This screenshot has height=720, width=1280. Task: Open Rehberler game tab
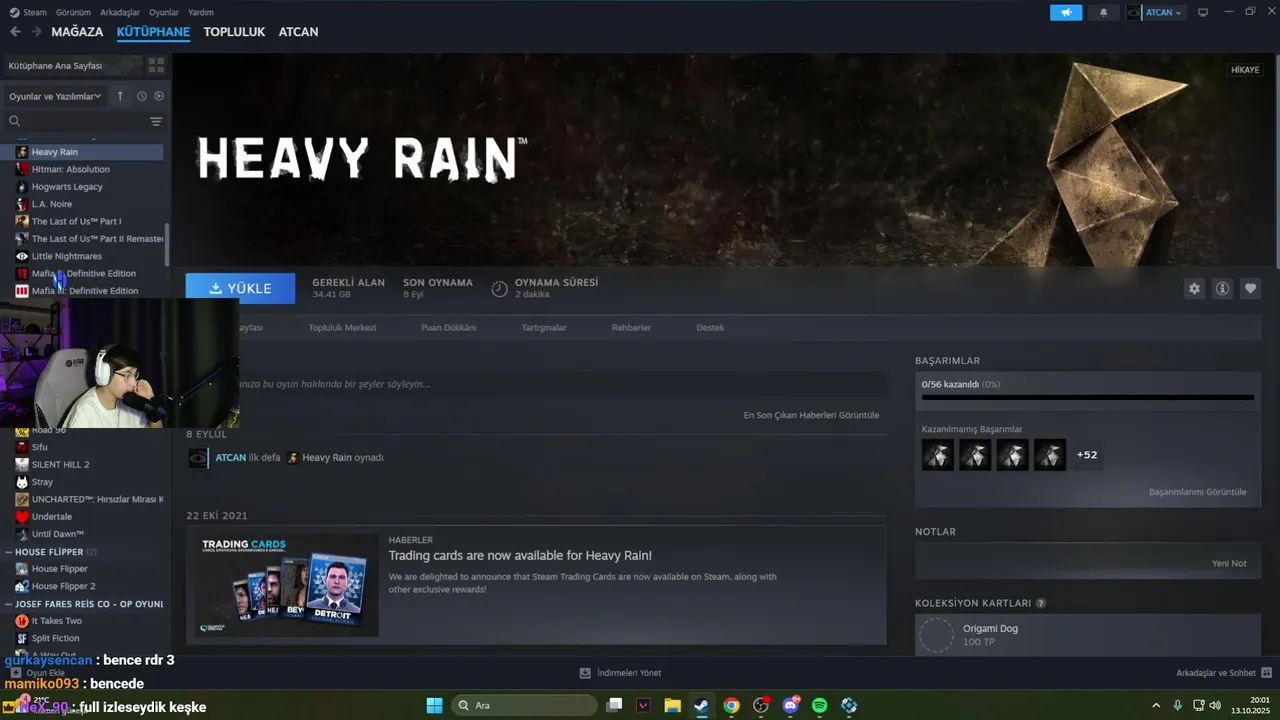tap(631, 327)
